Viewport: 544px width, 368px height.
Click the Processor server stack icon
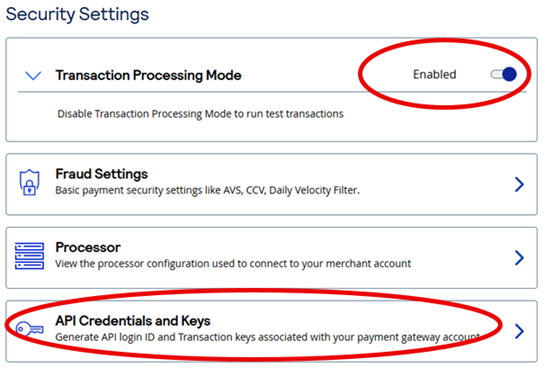(x=29, y=256)
